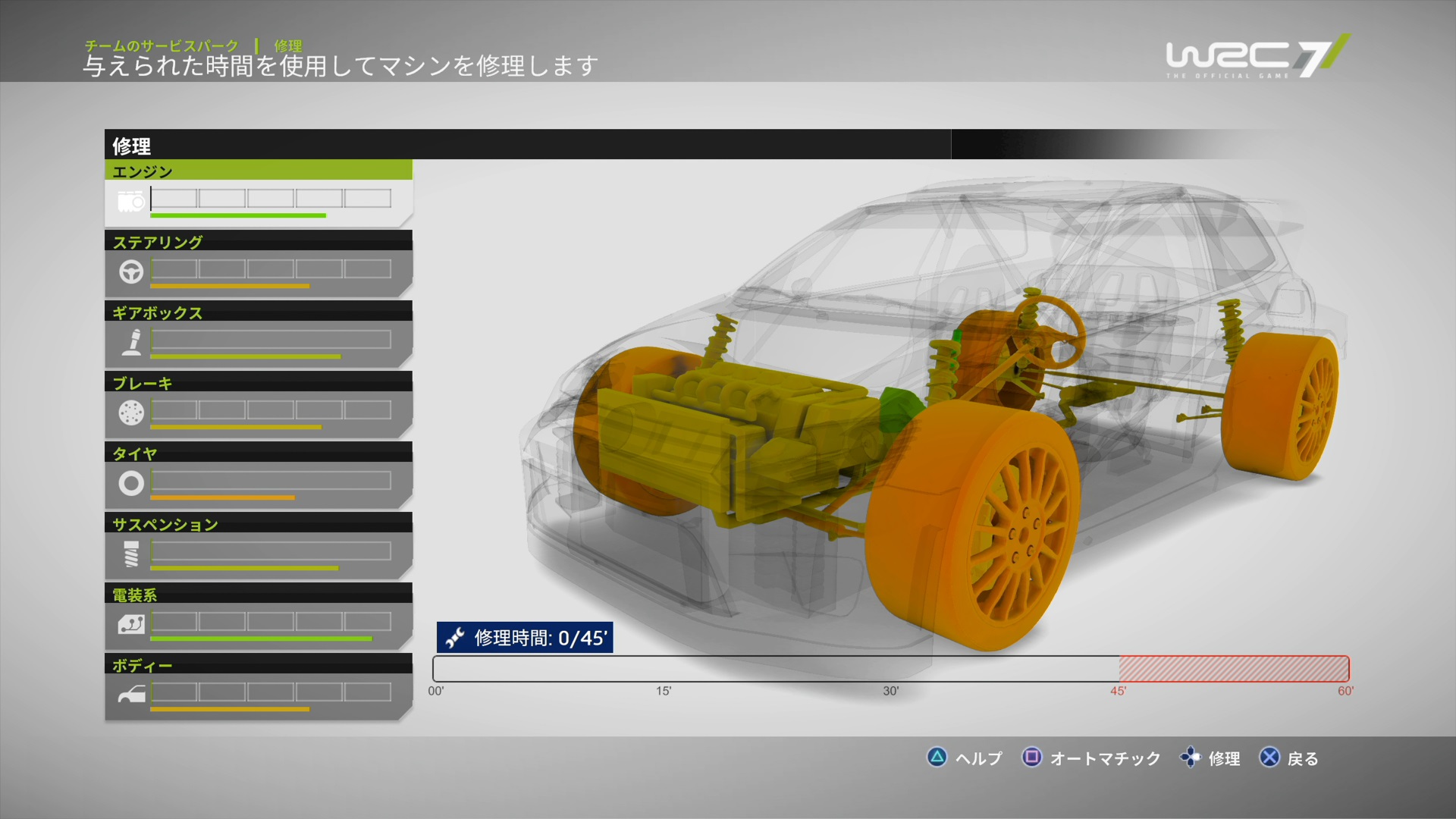Click the engine repair segment bar

(271, 199)
